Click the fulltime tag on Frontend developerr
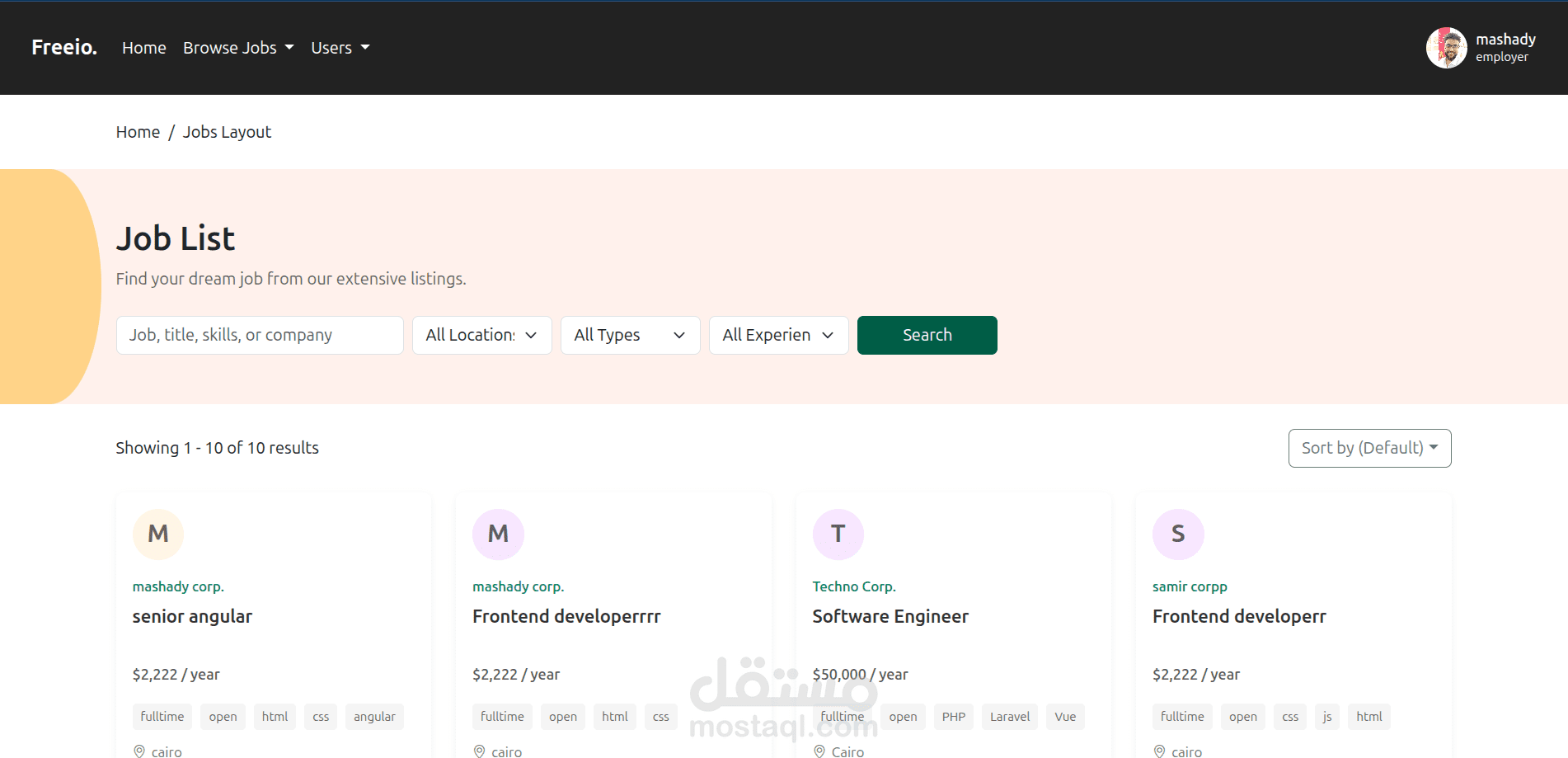Viewport: 1568px width, 758px height. tap(1182, 717)
